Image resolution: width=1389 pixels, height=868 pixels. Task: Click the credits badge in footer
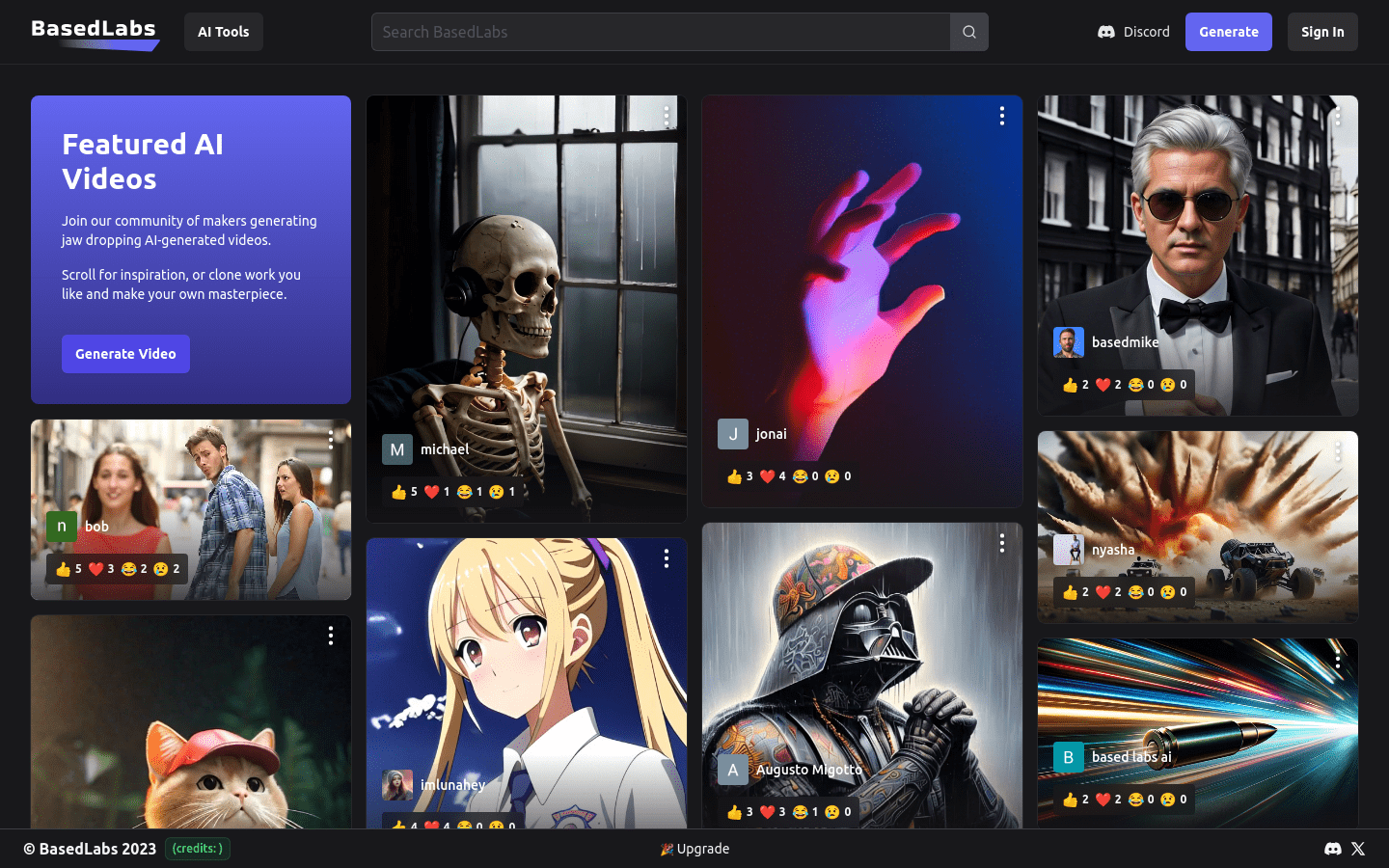tap(198, 849)
